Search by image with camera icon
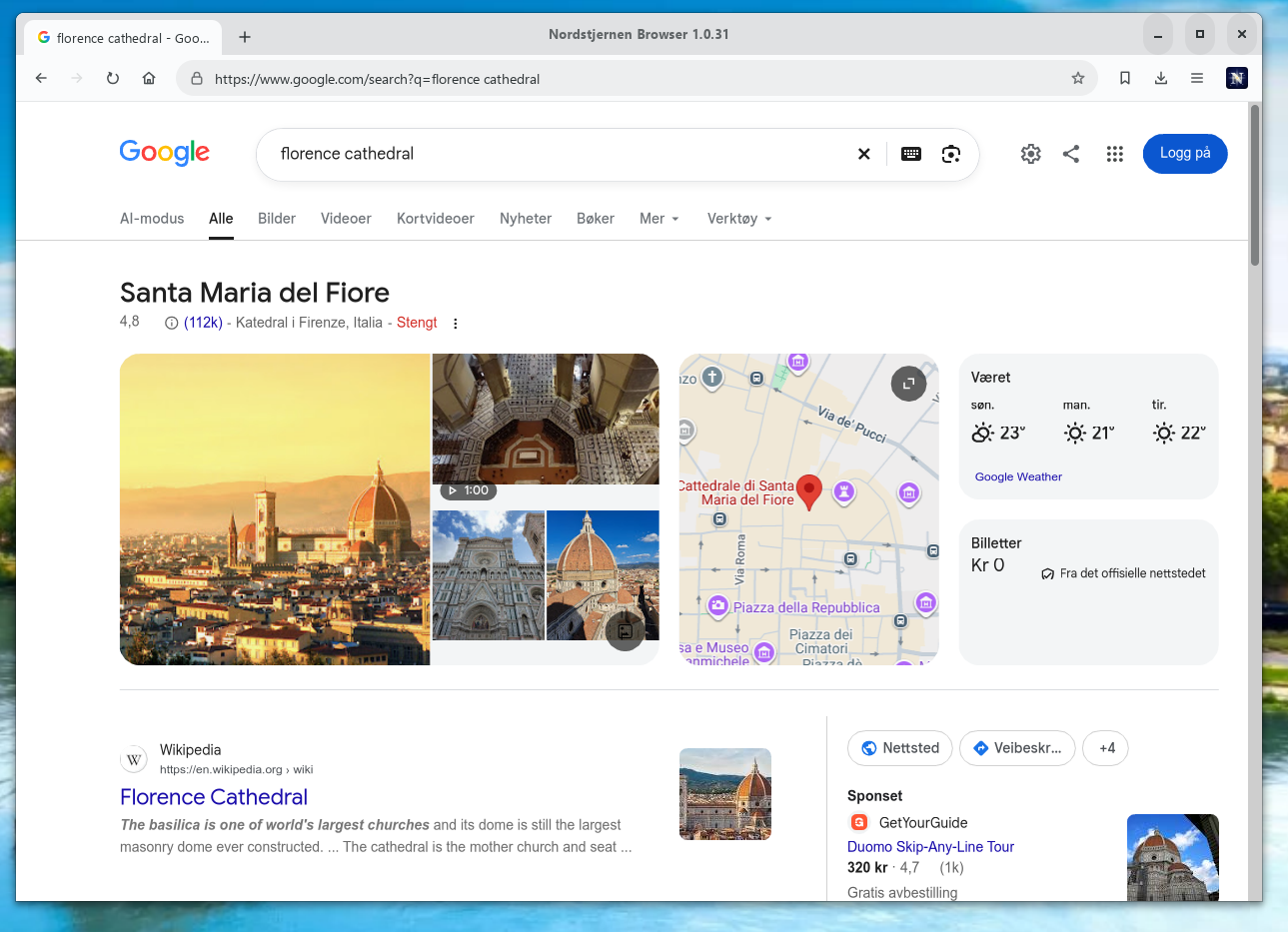 tap(951, 154)
